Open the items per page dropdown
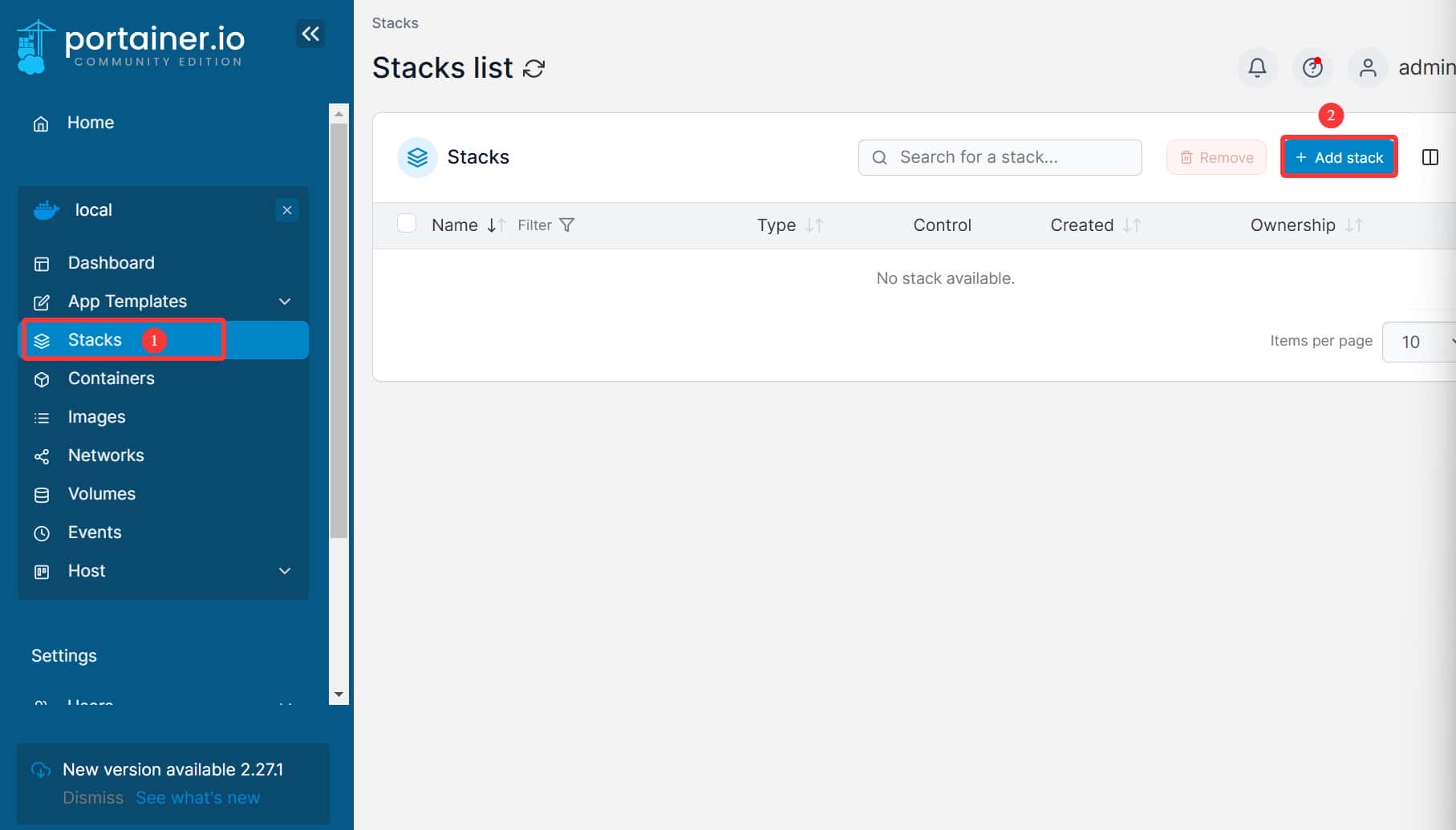The height and width of the screenshot is (830, 1456). (x=1418, y=342)
